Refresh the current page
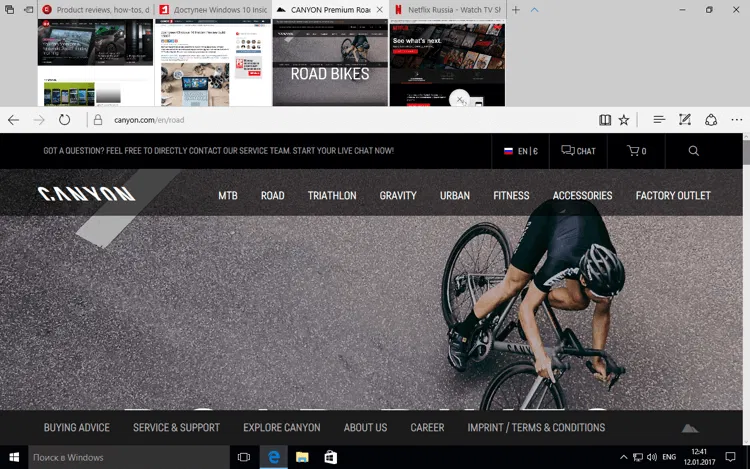 [x=65, y=120]
